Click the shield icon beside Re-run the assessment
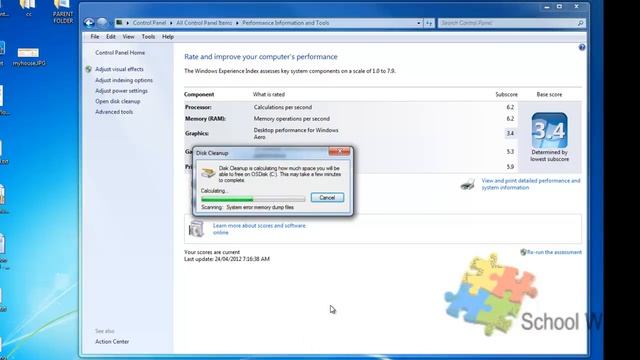640x360 pixels. pos(523,252)
